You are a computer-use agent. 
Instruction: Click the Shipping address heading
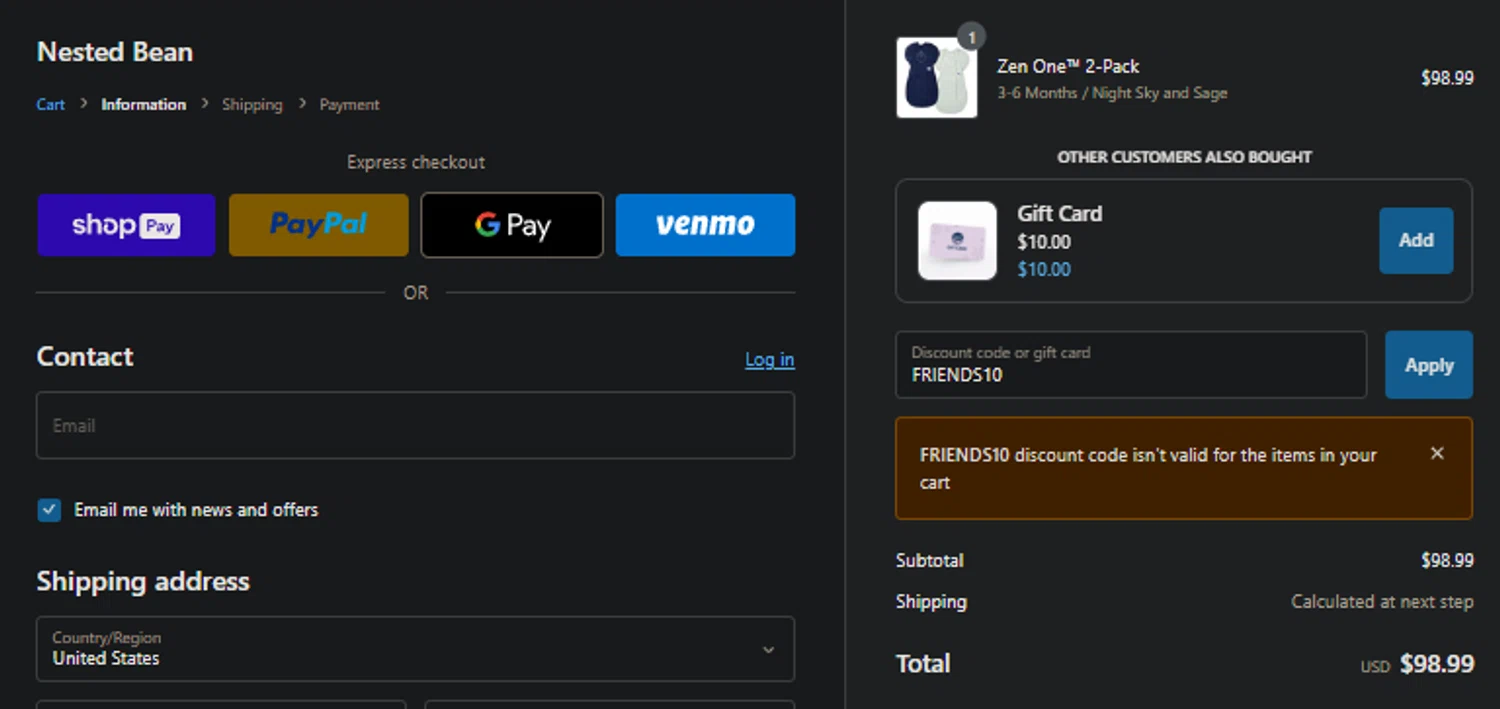click(x=143, y=582)
